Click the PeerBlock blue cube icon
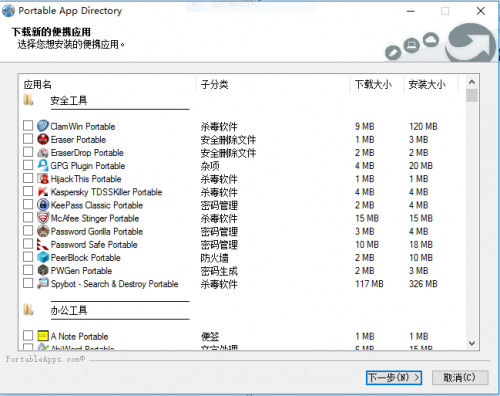This screenshot has width=500, height=396. pos(43,257)
